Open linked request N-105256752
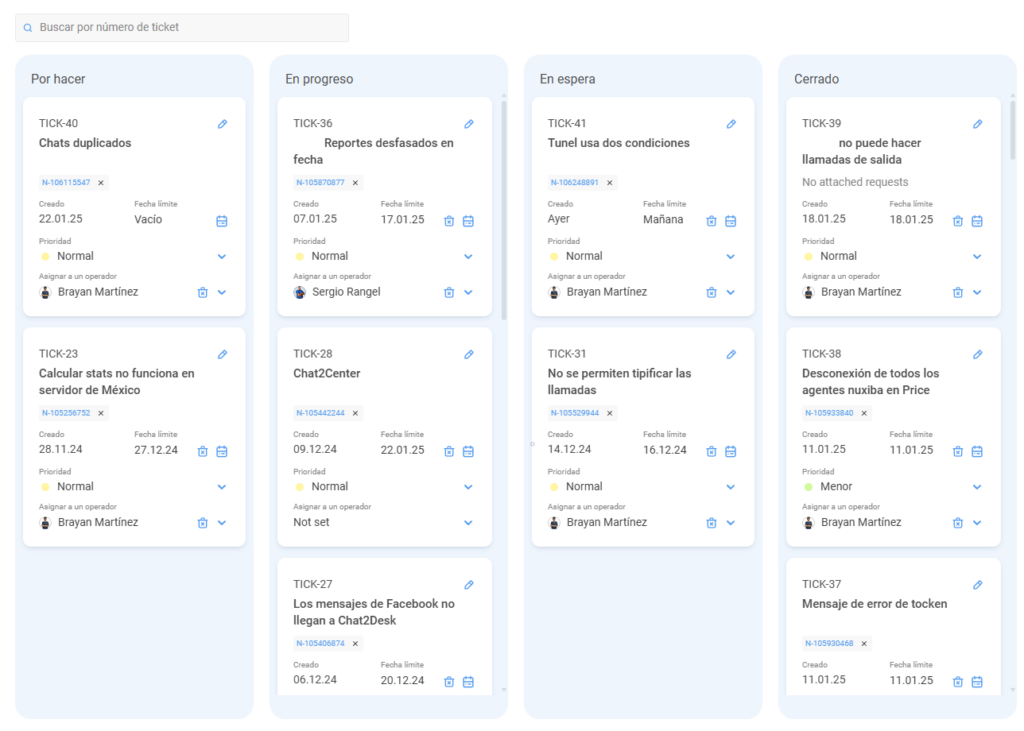 pyautogui.click(x=66, y=414)
